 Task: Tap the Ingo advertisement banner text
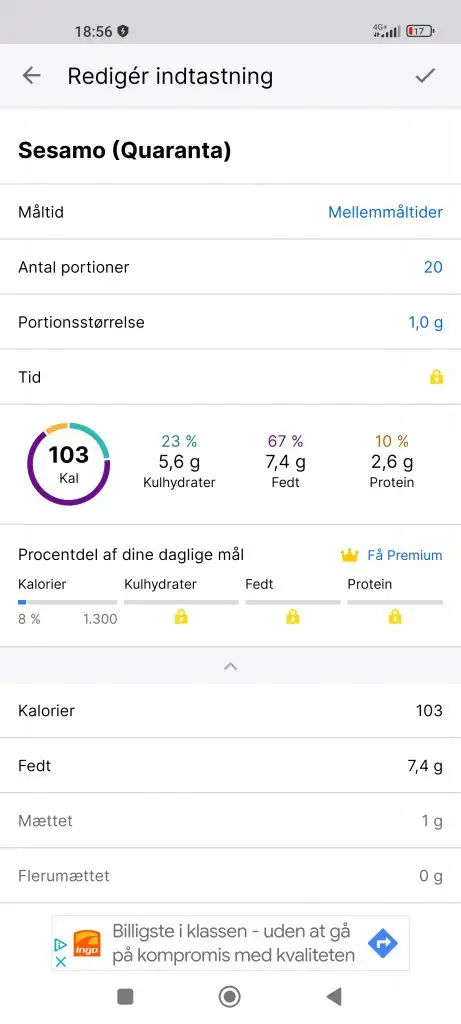pyautogui.click(x=233, y=943)
